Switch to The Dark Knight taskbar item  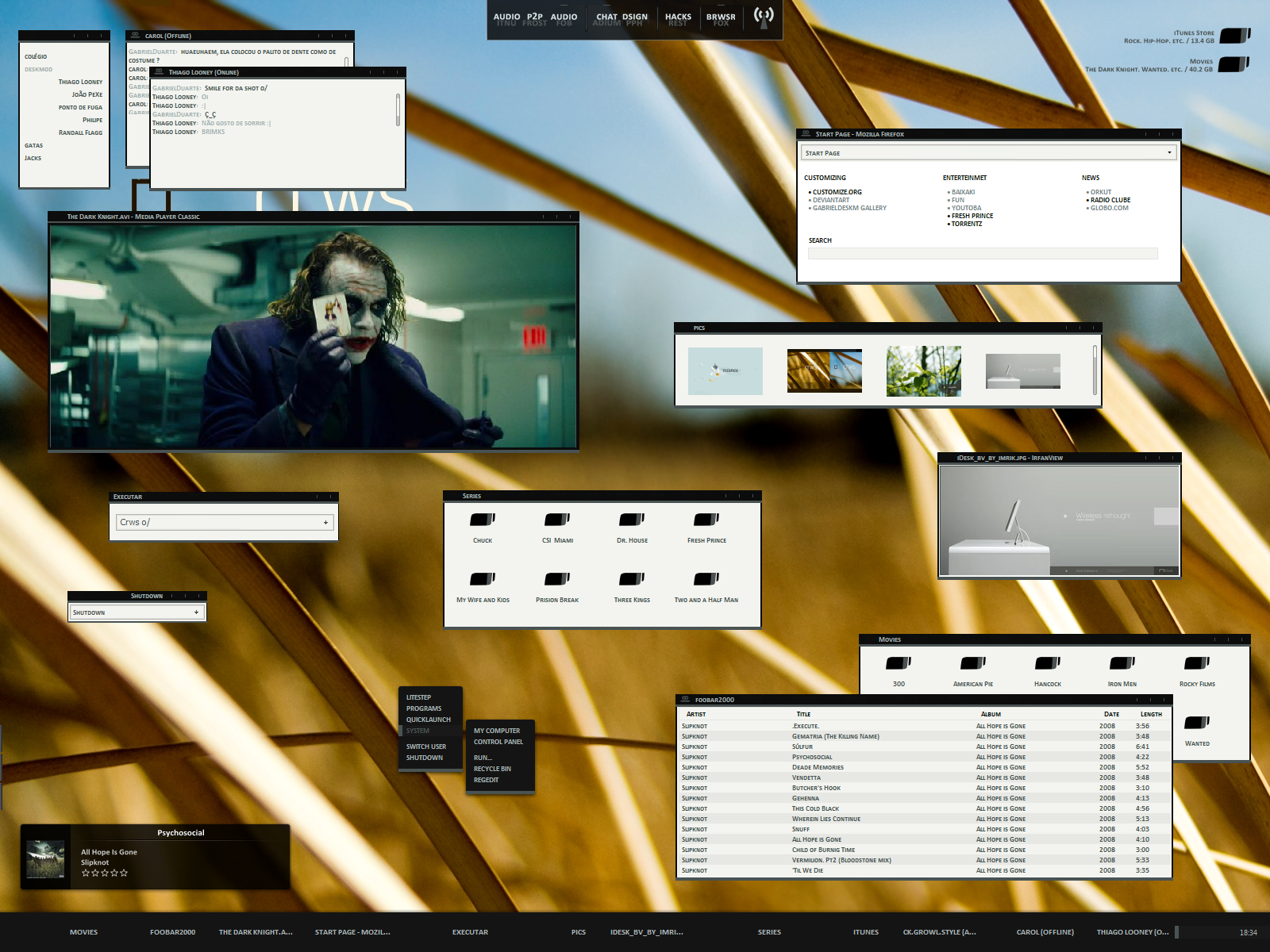256,932
